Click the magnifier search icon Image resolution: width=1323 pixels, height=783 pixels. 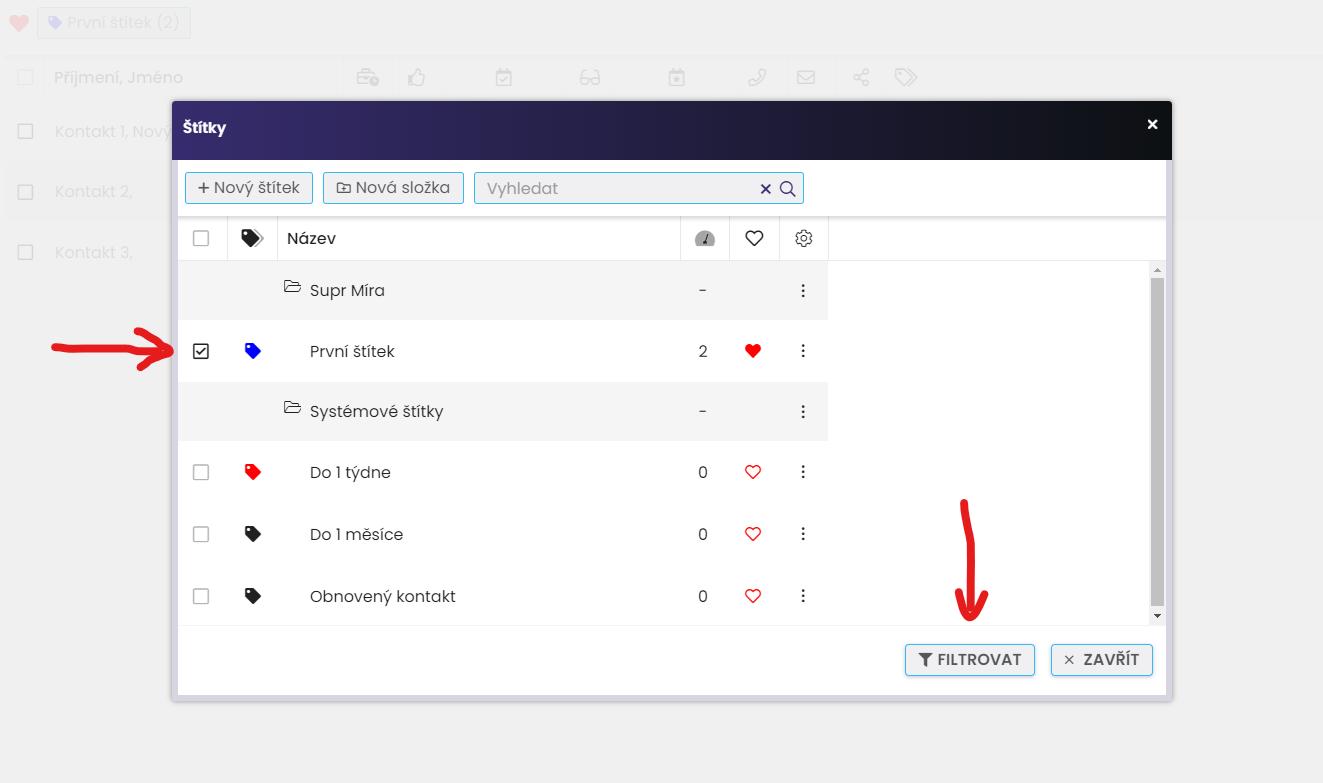coord(788,189)
